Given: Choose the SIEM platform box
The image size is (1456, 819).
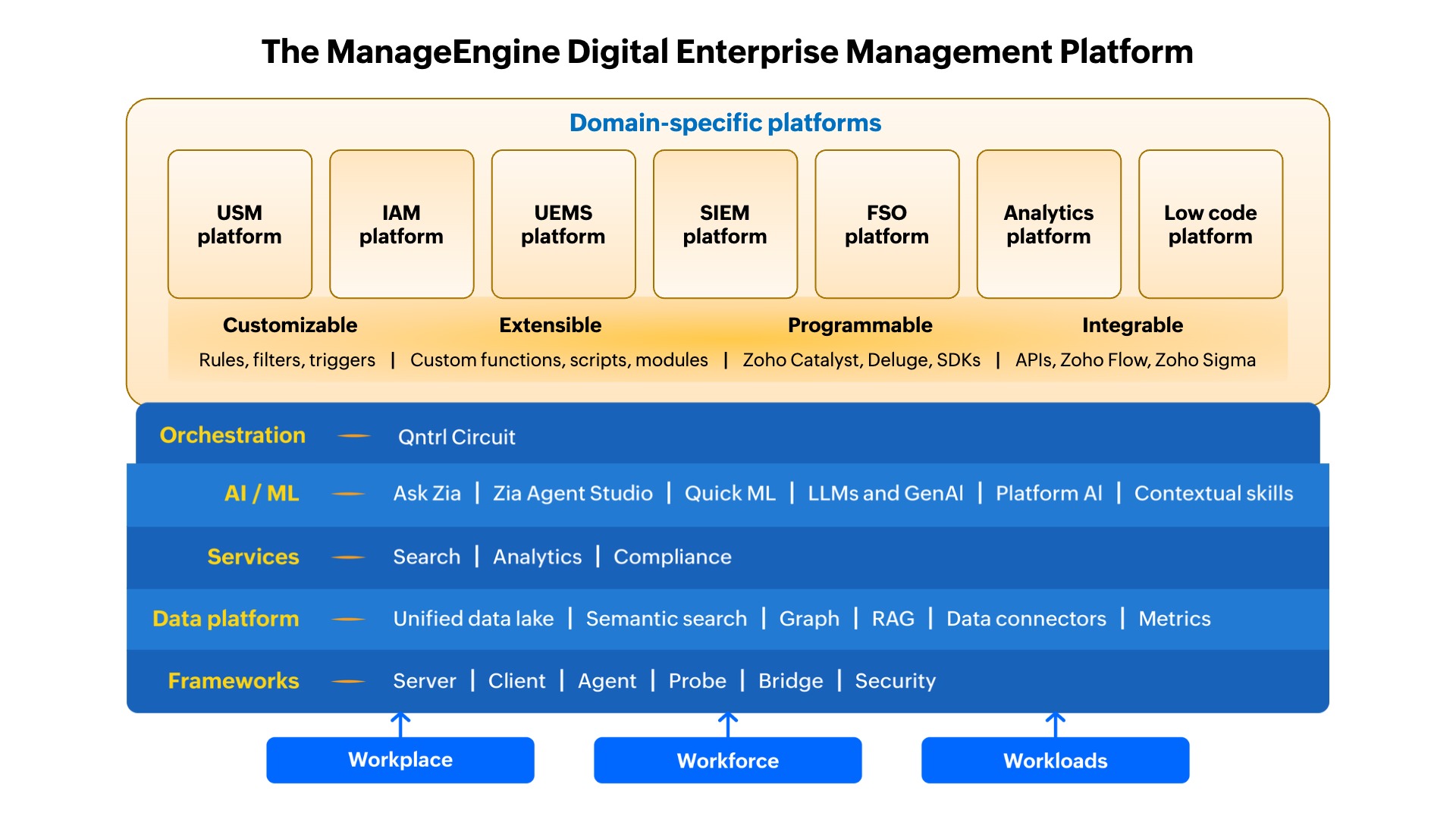Looking at the screenshot, I should tap(725, 224).
